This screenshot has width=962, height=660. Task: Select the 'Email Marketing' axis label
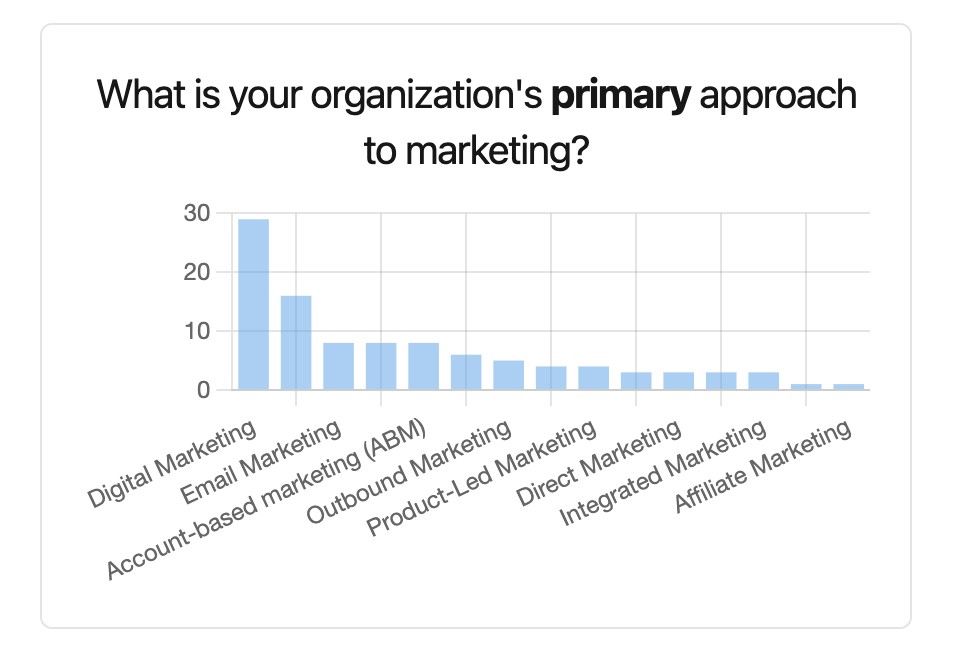pos(262,464)
